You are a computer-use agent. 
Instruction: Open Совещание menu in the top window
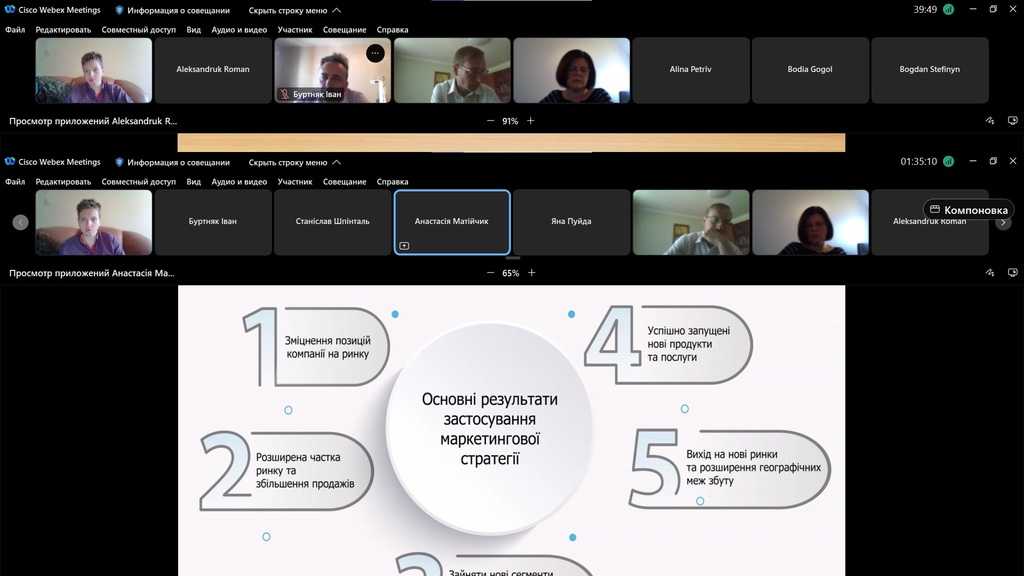[x=344, y=30]
